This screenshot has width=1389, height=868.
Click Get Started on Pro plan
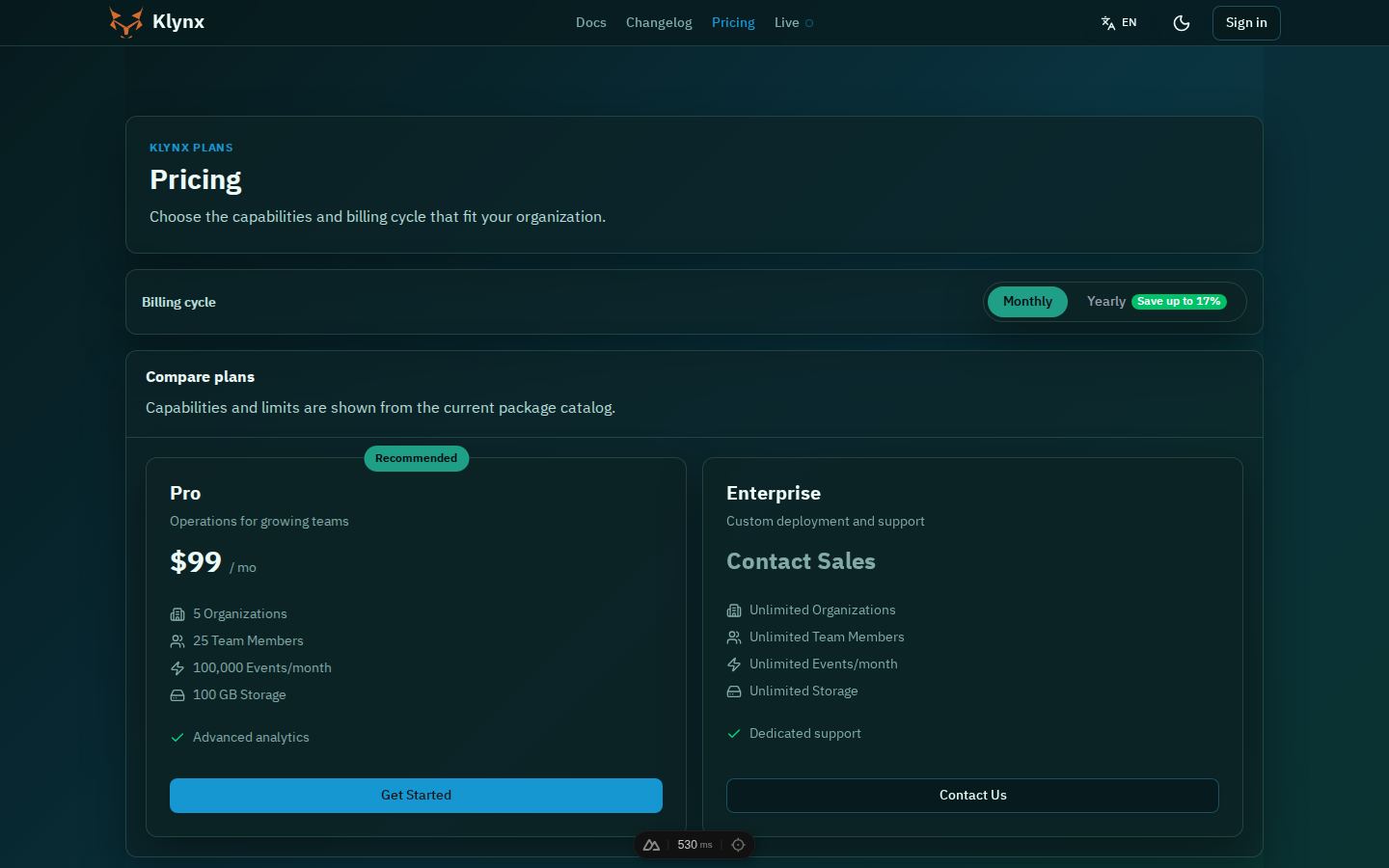416,796
